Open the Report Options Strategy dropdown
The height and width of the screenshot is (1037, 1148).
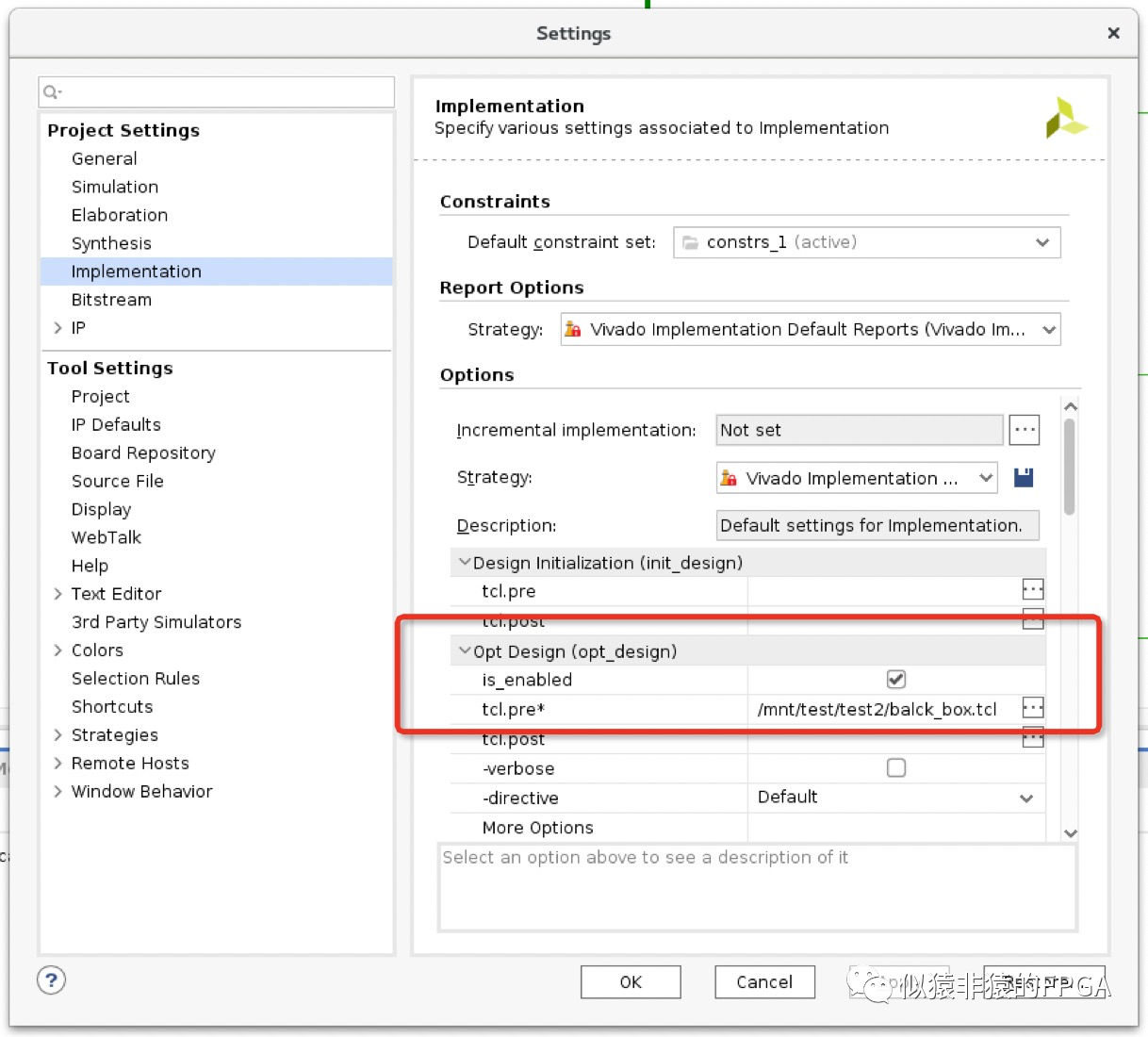(x=811, y=329)
